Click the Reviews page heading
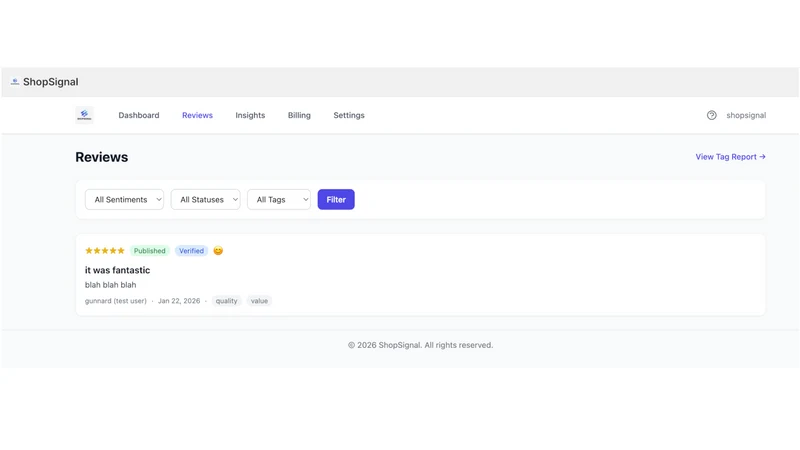The height and width of the screenshot is (450, 800). coord(102,157)
